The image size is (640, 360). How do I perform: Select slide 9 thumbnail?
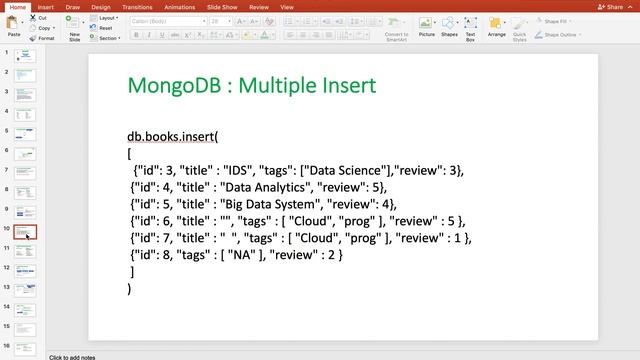25,212
